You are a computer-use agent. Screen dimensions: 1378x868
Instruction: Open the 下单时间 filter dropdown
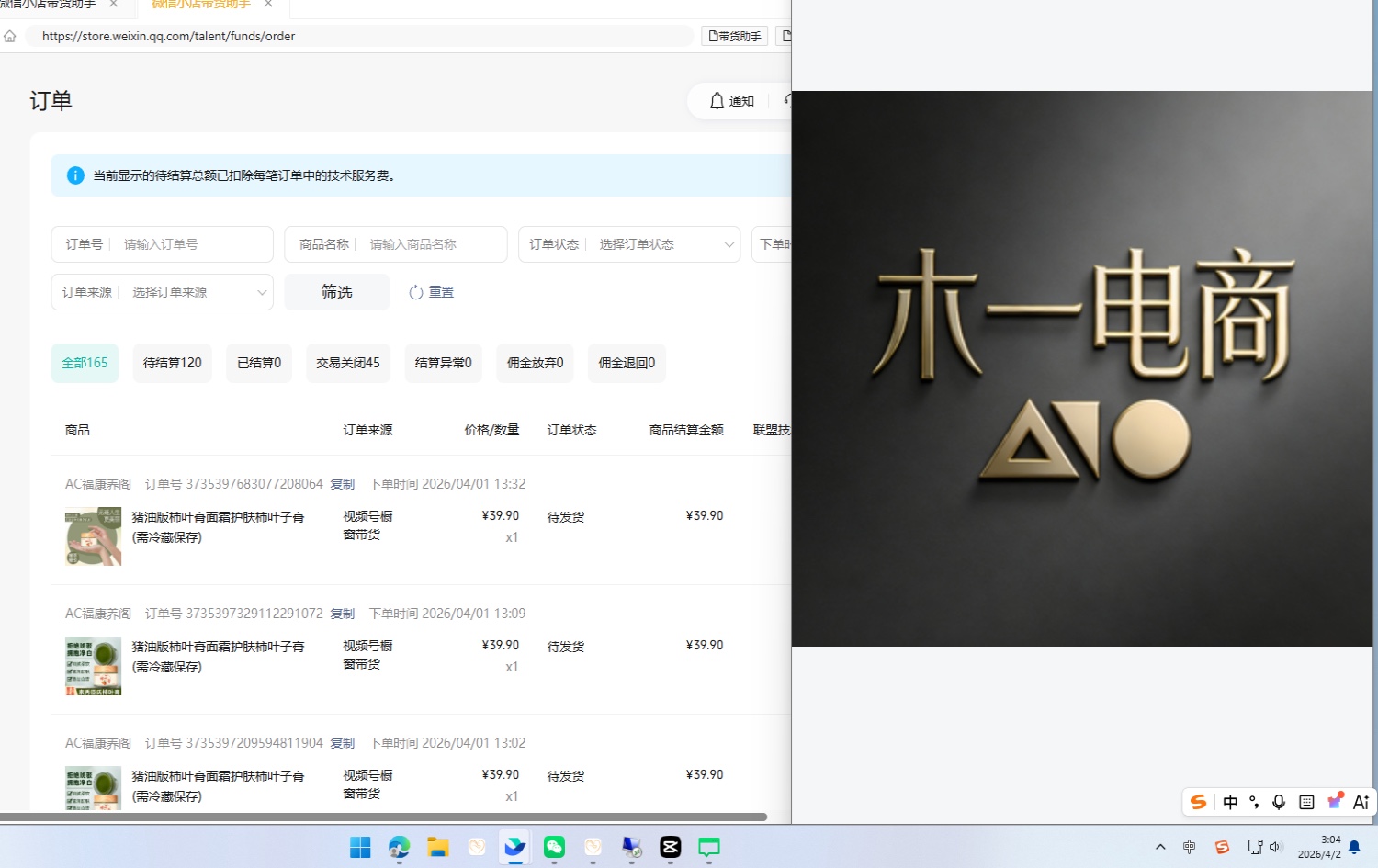776,244
